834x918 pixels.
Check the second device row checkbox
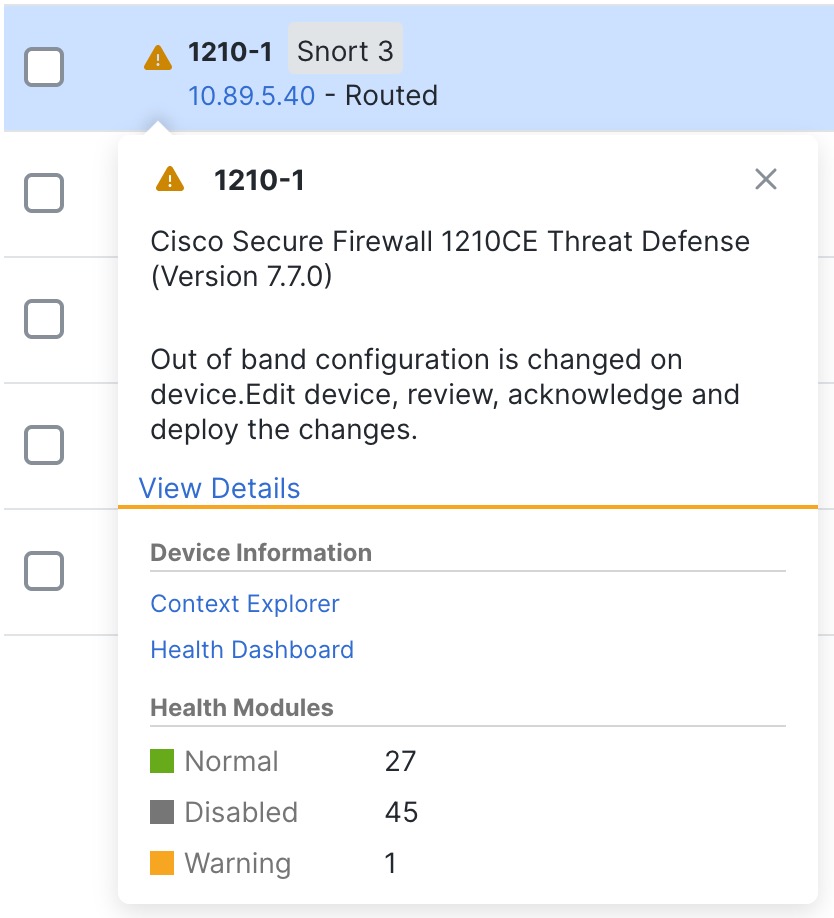point(45,193)
